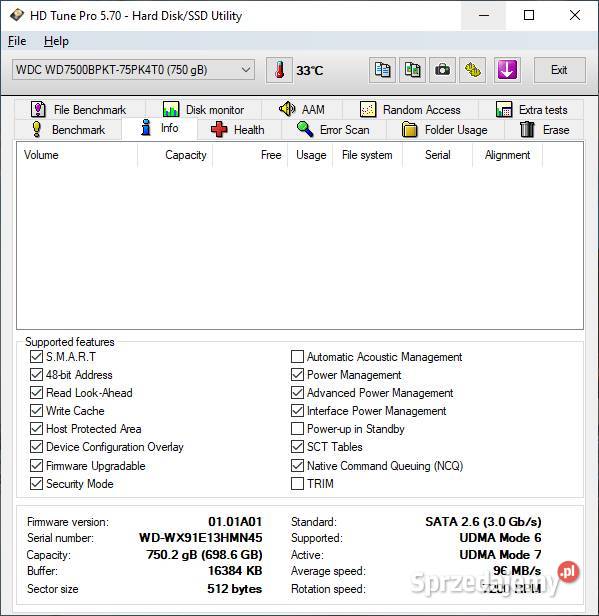Click the Alignment column header
This screenshot has width=599, height=616.
point(507,155)
